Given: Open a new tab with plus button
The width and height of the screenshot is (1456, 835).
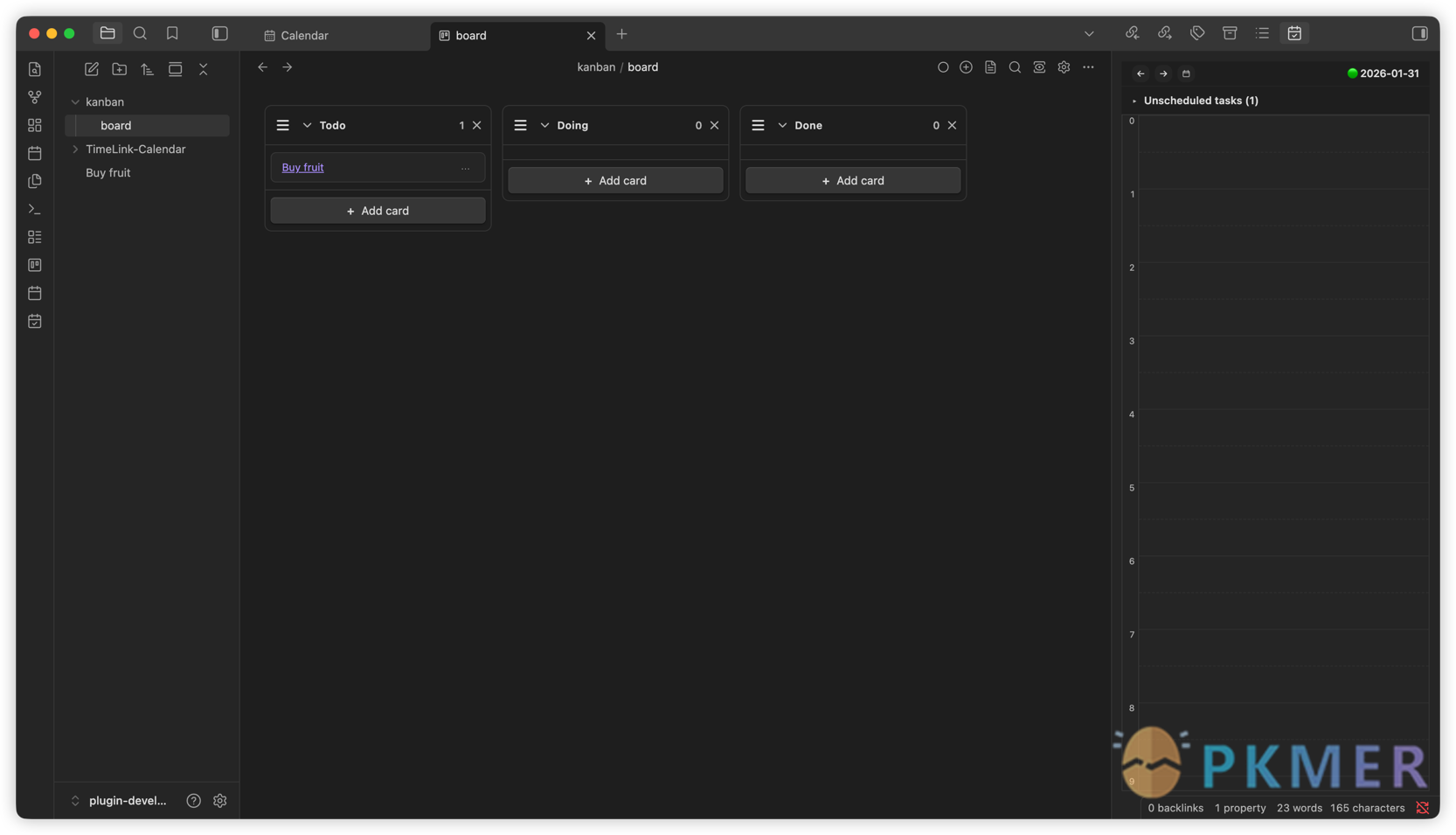Looking at the screenshot, I should coord(621,34).
